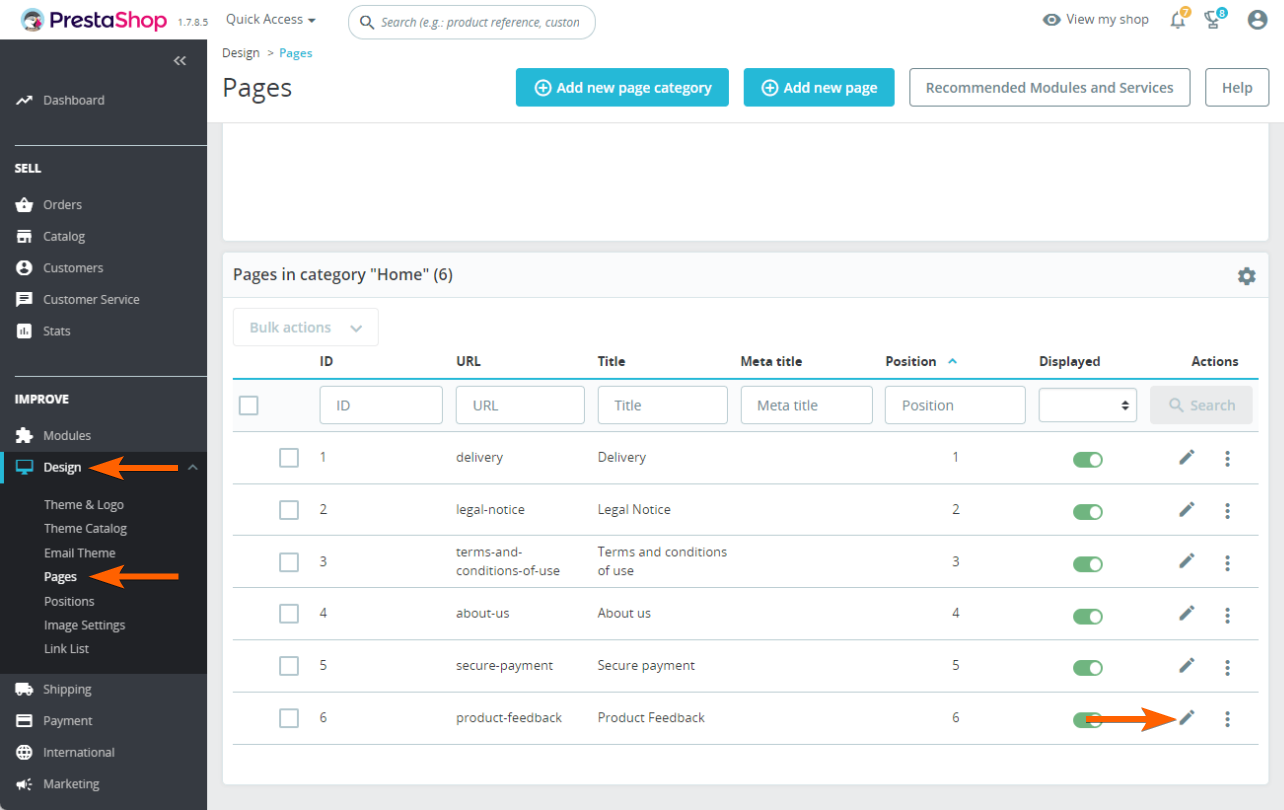The image size is (1284, 810).
Task: Open the trophy achievements icon
Action: point(1213,20)
